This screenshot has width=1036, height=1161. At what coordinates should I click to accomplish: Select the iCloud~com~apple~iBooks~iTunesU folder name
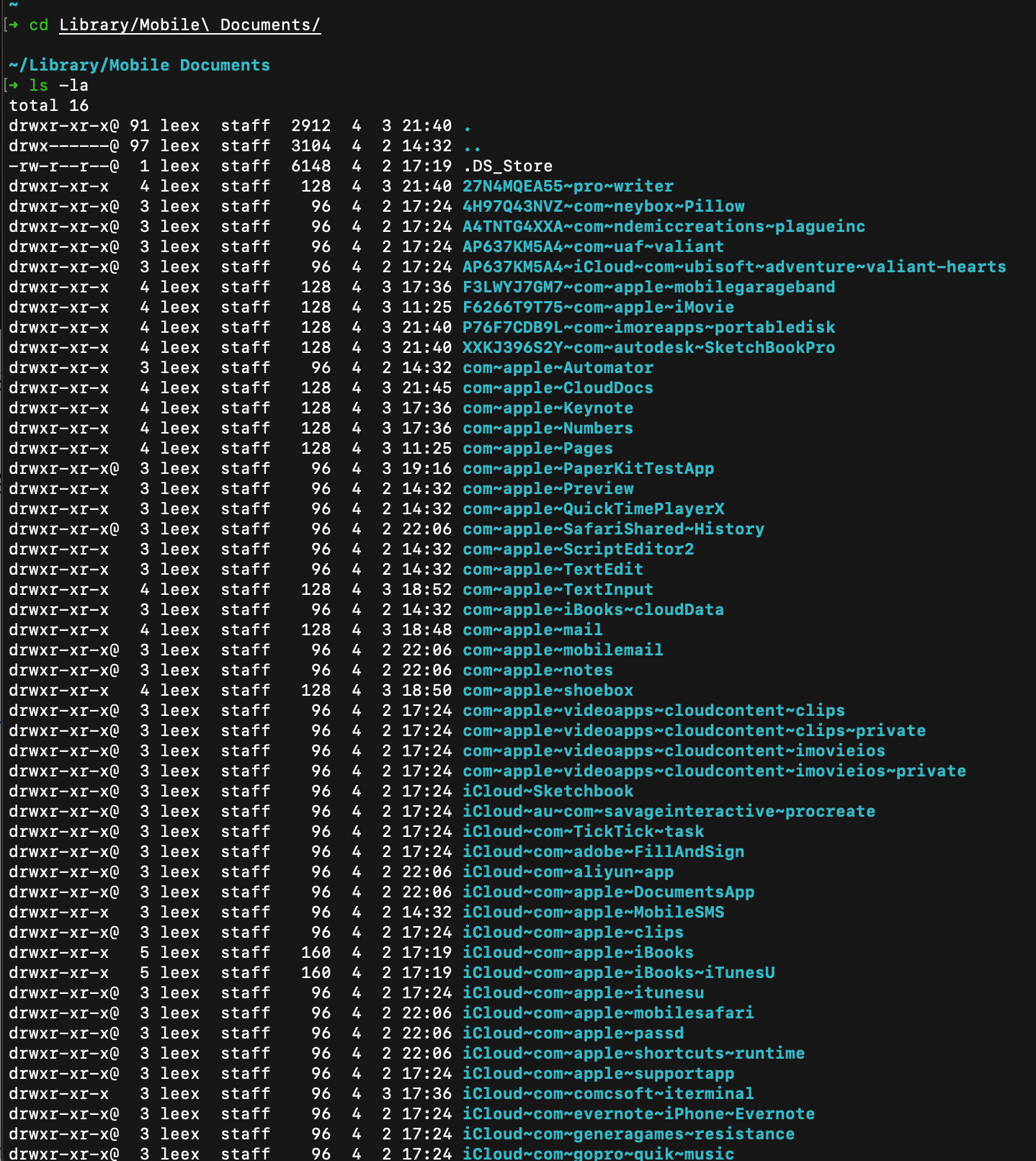click(618, 973)
